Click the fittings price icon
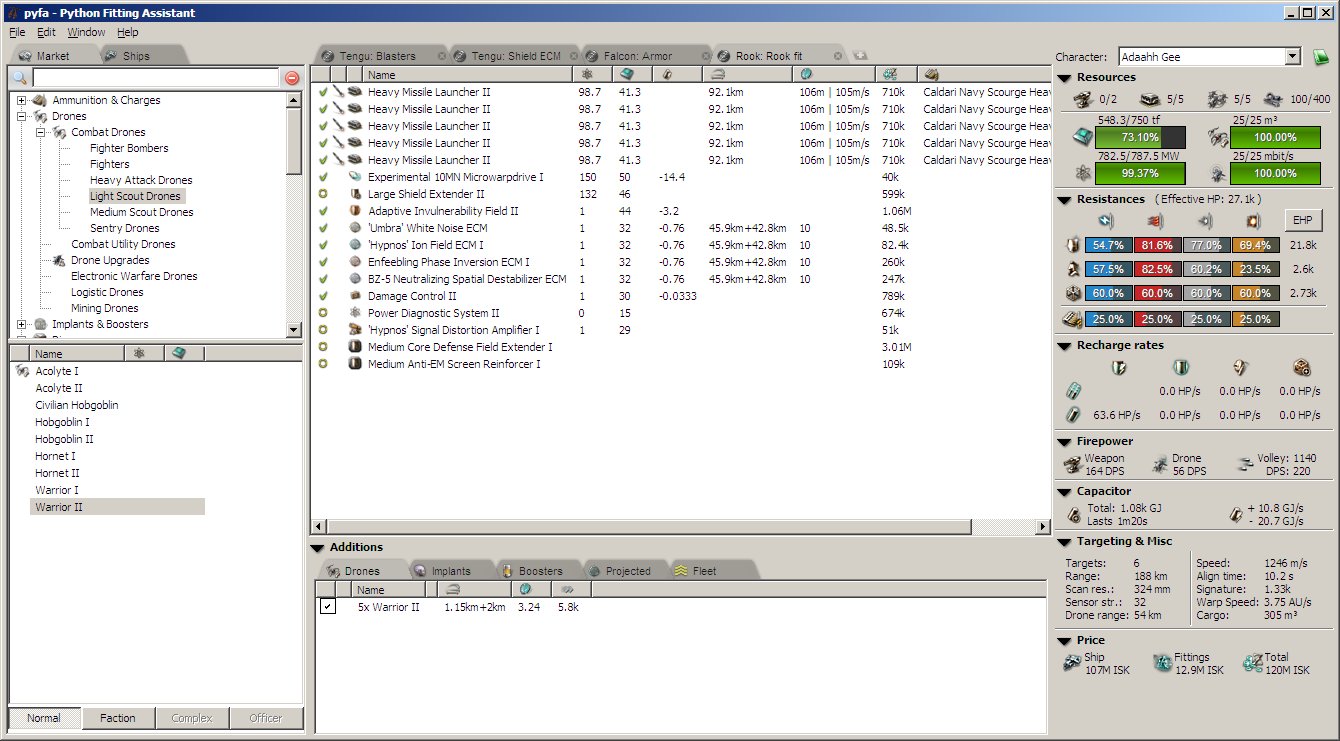 coord(1162,663)
